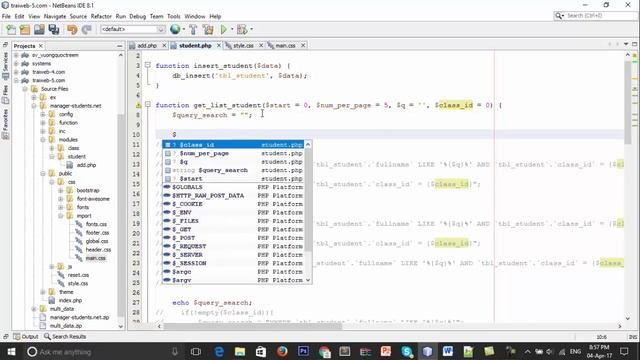Open the Run Project dropdown arrow

point(232,29)
